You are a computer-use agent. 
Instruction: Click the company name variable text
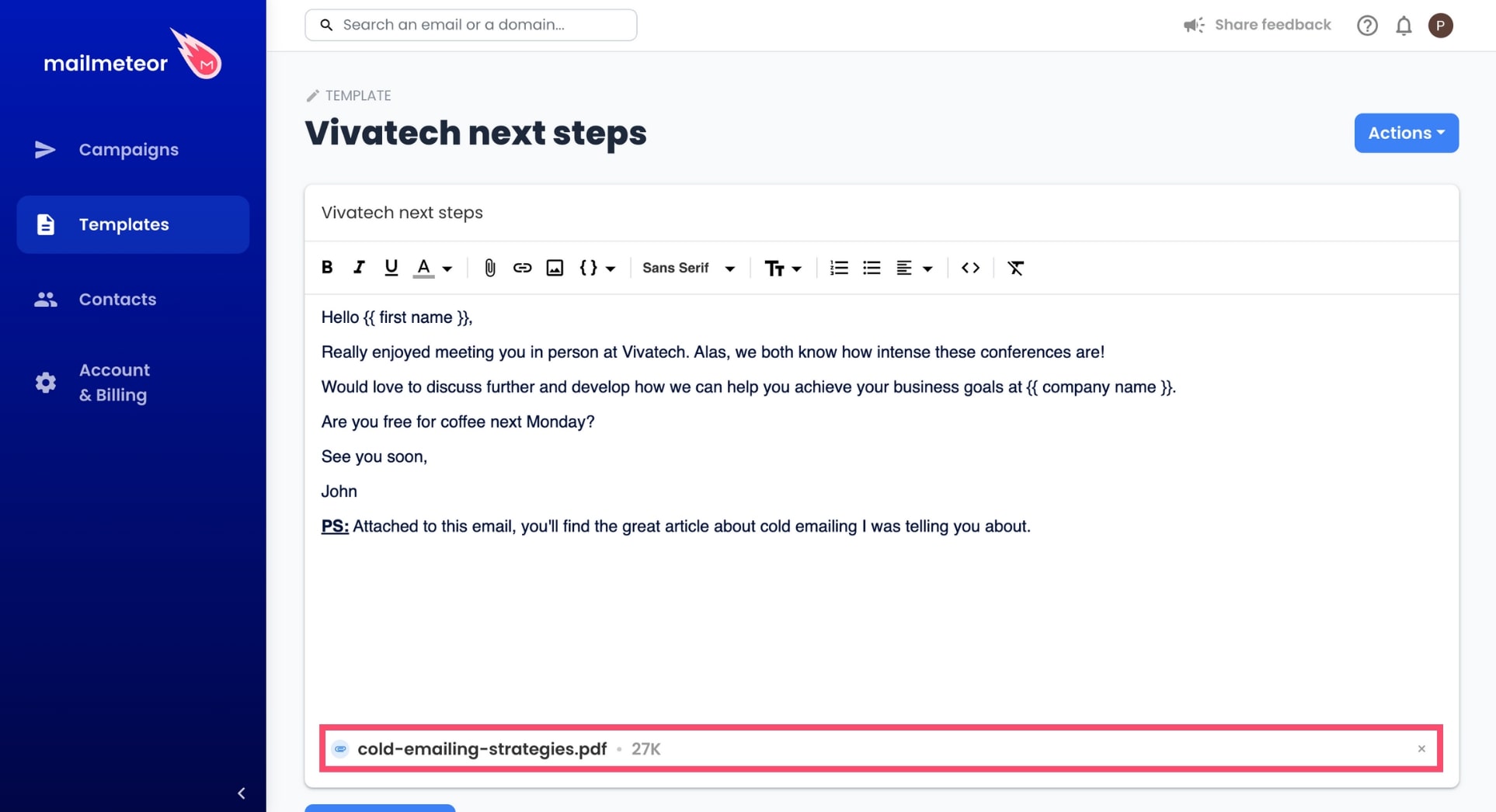coord(1099,387)
